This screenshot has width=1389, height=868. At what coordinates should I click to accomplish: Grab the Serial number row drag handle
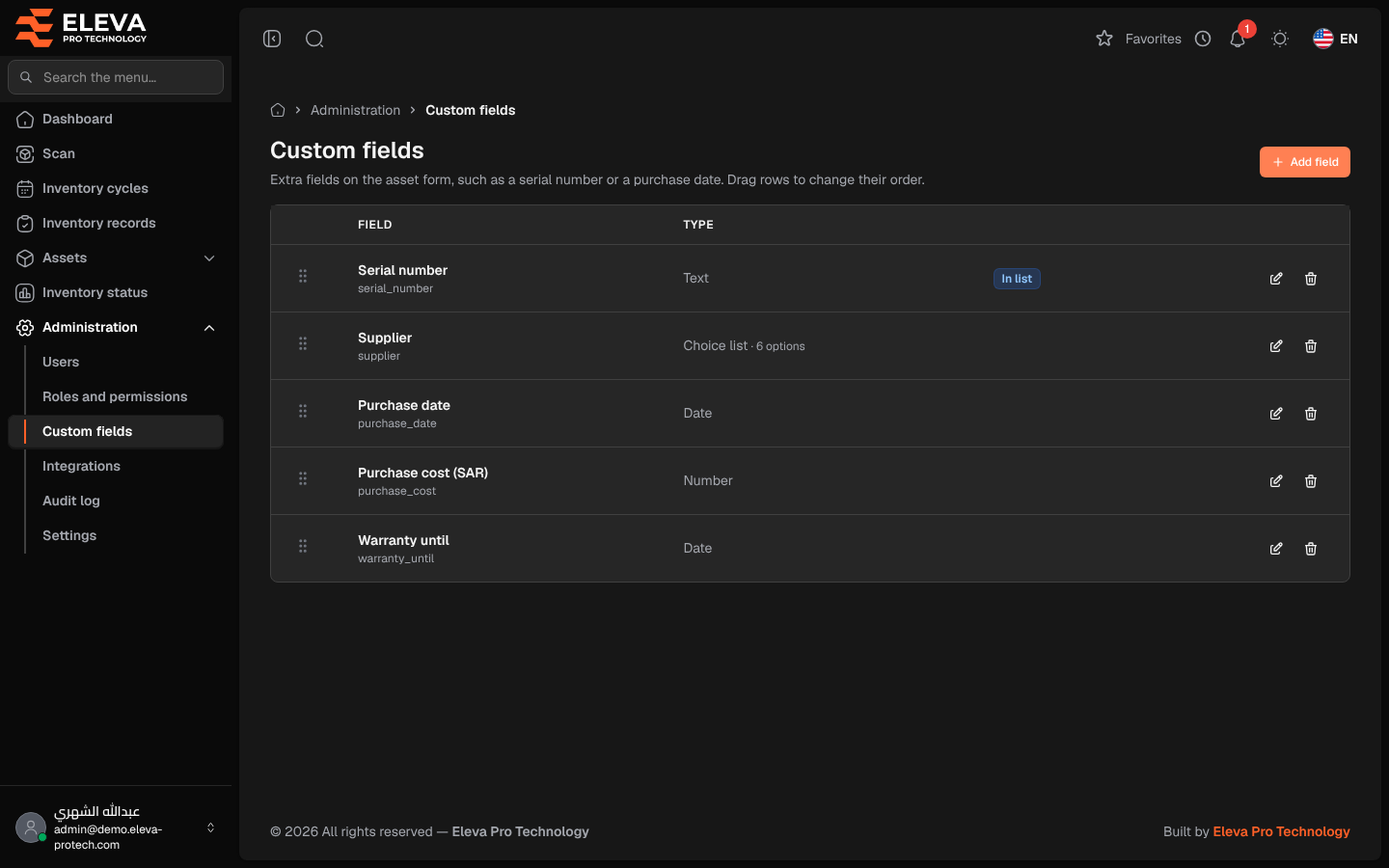[x=303, y=276]
